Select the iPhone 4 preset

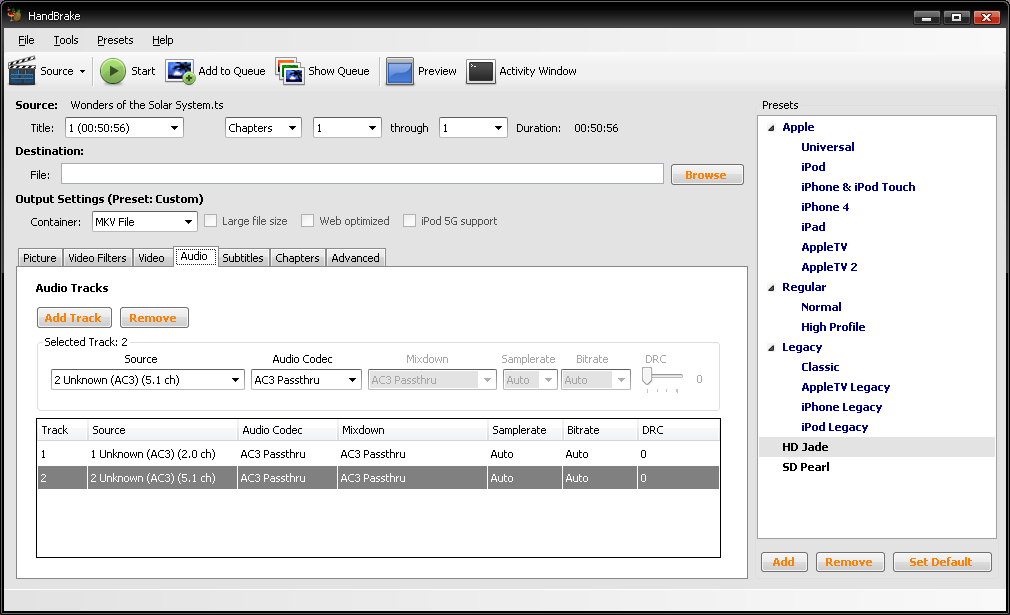pyautogui.click(x=825, y=207)
